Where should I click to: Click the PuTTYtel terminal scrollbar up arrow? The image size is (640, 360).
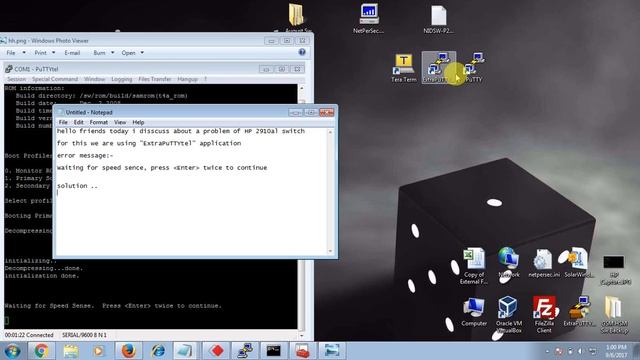coord(302,88)
